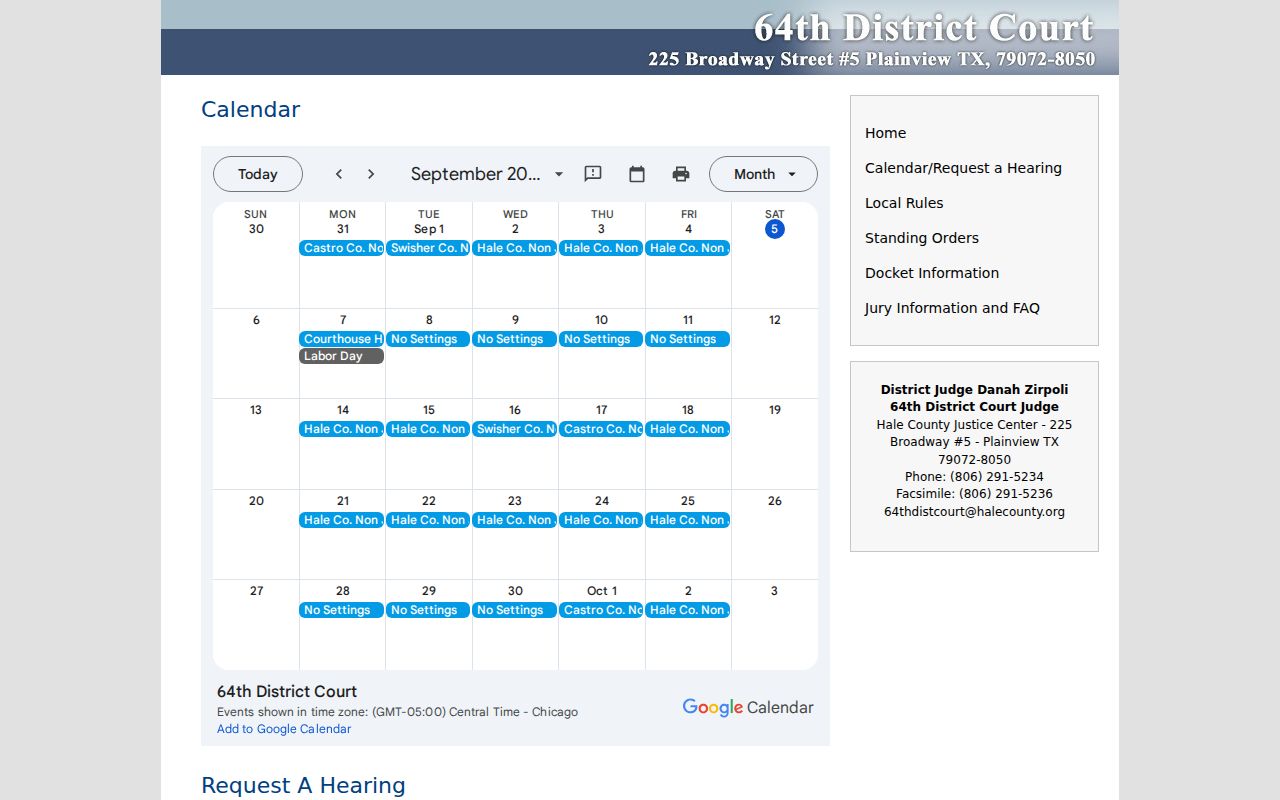Click the date number 26
The height and width of the screenshot is (800, 1280).
775,501
